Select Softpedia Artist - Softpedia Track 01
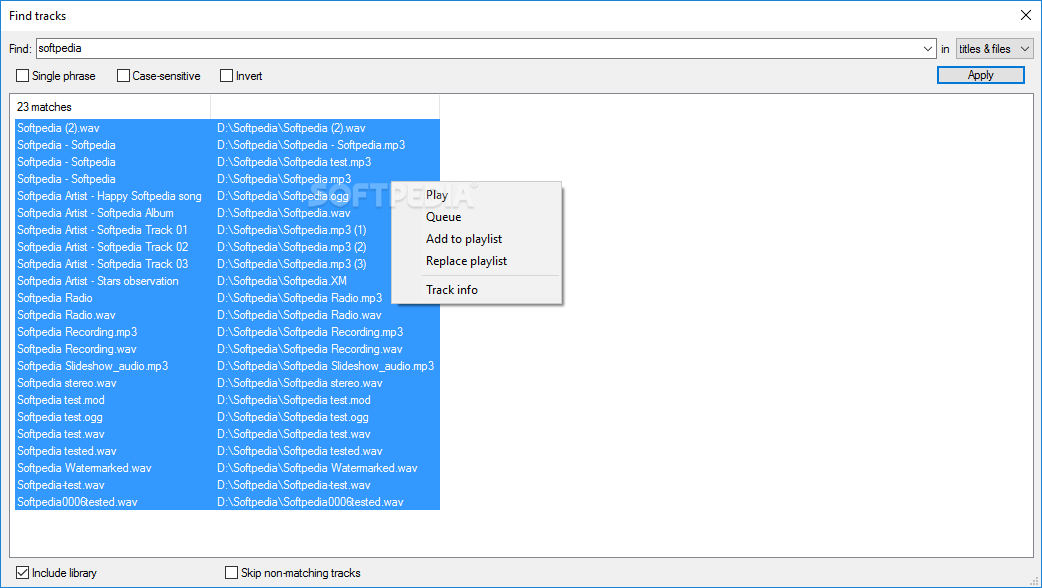 [102, 230]
